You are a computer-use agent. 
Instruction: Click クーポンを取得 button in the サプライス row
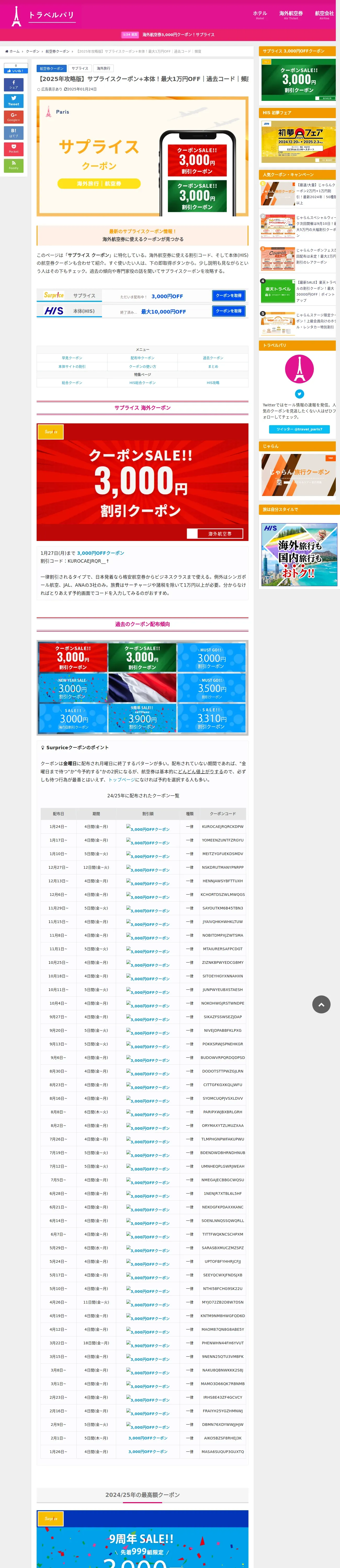(229, 295)
